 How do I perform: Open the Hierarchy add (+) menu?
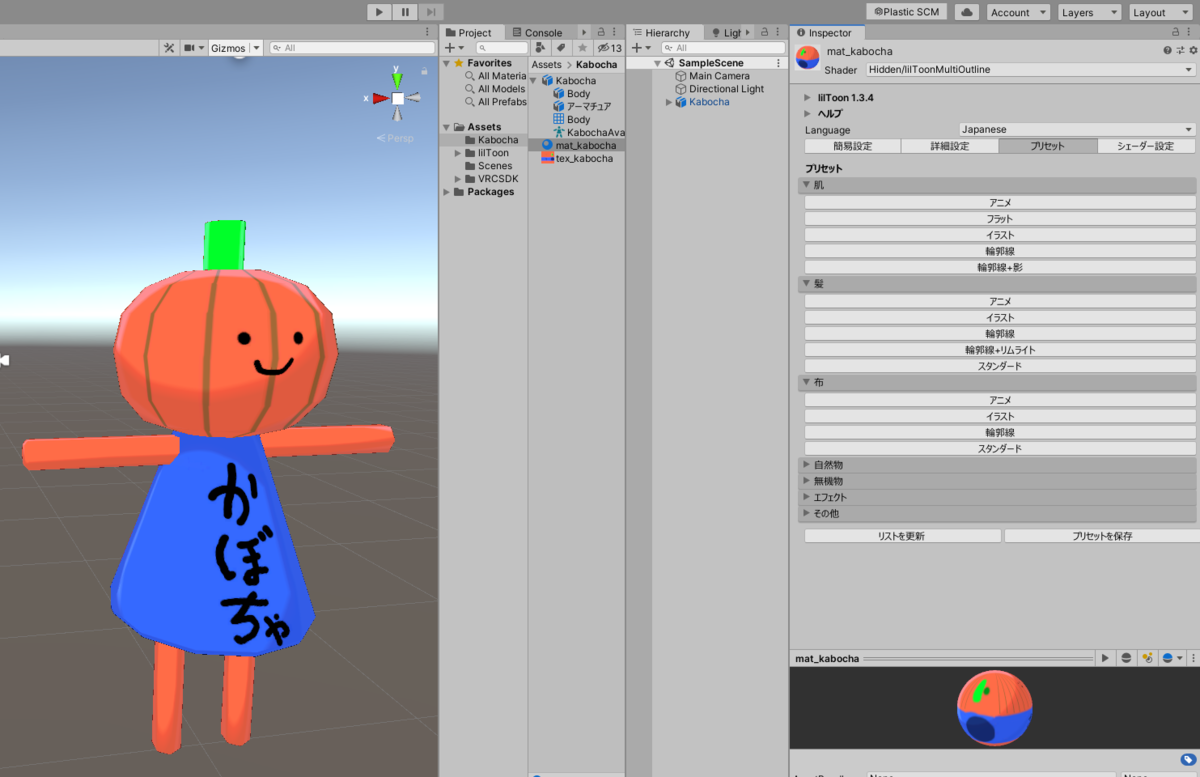(641, 48)
